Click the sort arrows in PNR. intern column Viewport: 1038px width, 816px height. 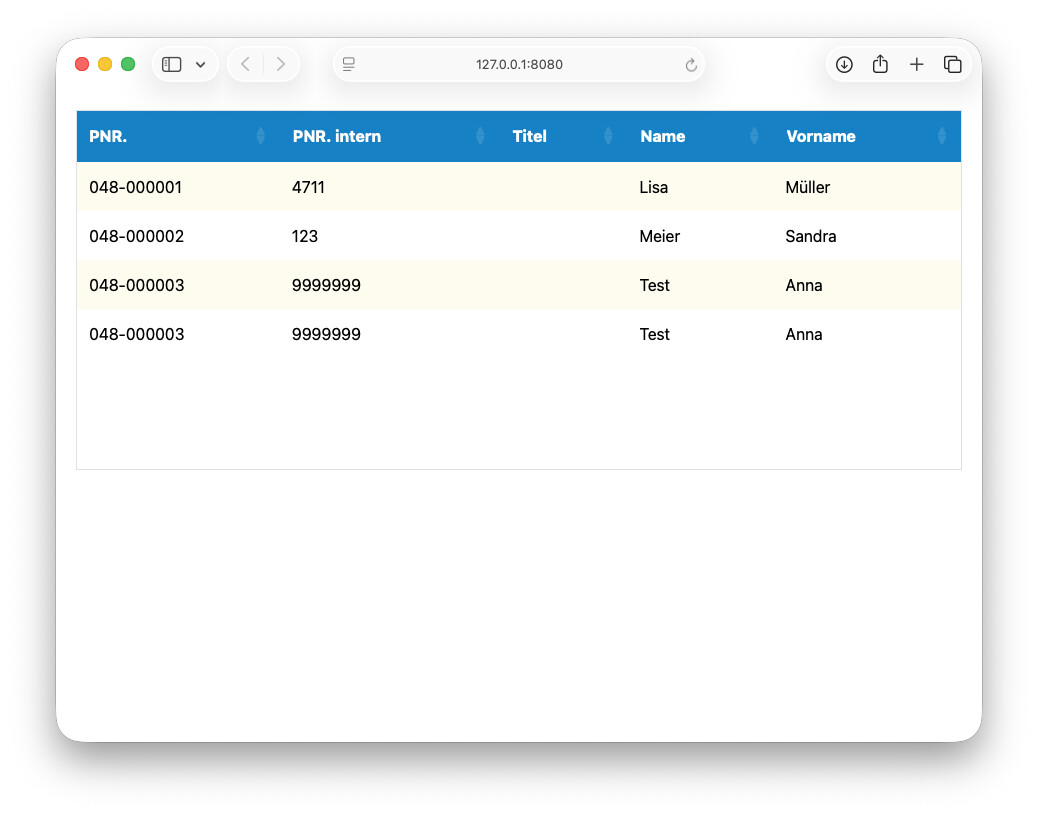(481, 136)
